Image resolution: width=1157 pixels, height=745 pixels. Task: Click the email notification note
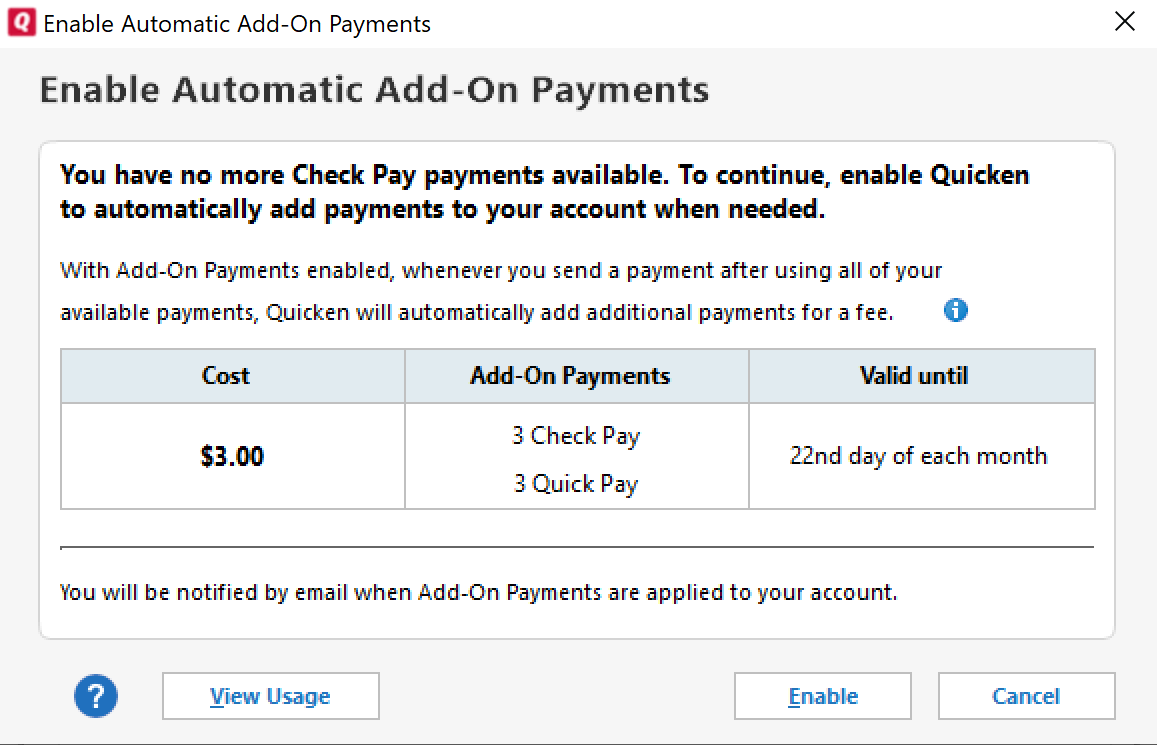(x=478, y=592)
